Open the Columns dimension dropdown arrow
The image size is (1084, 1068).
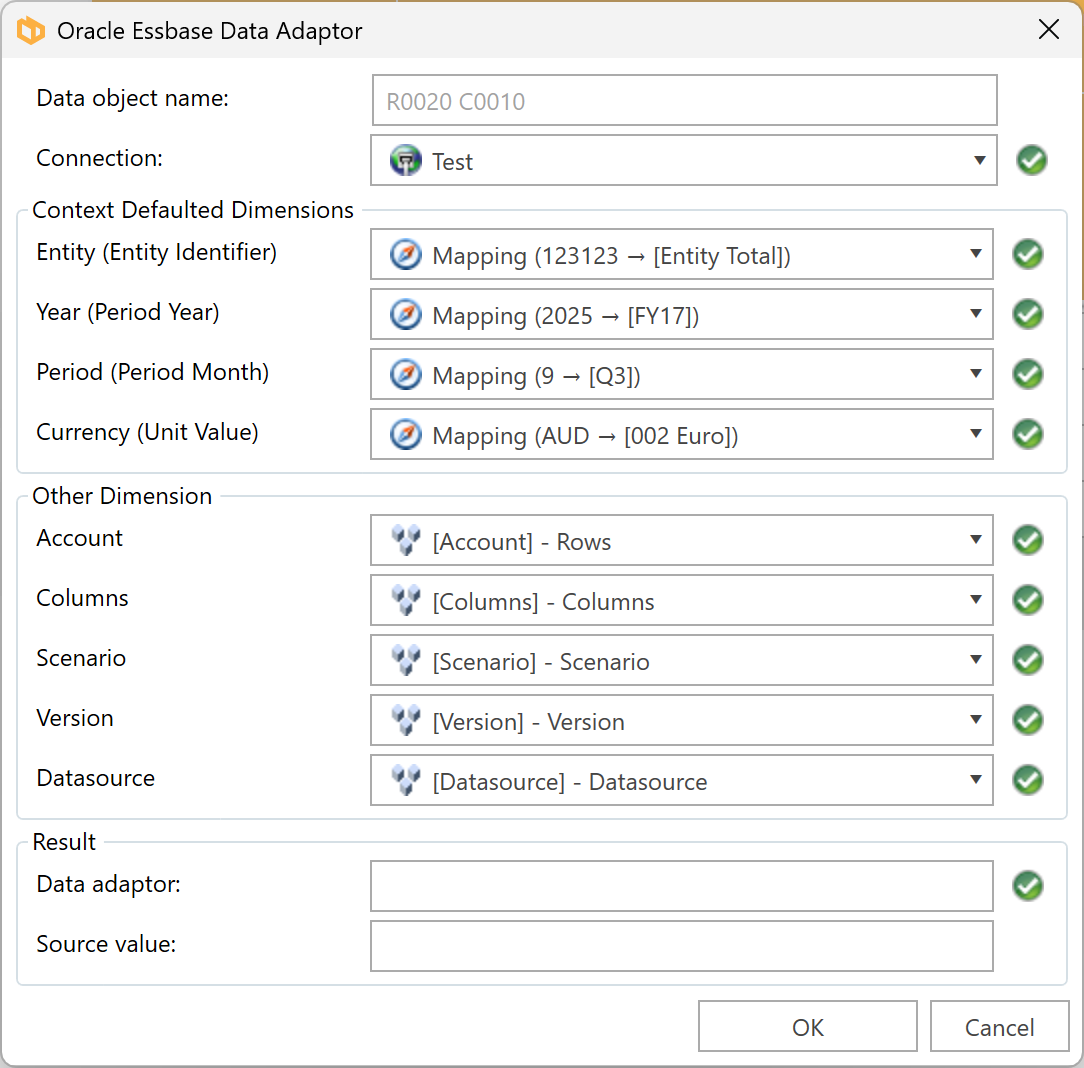tap(975, 600)
